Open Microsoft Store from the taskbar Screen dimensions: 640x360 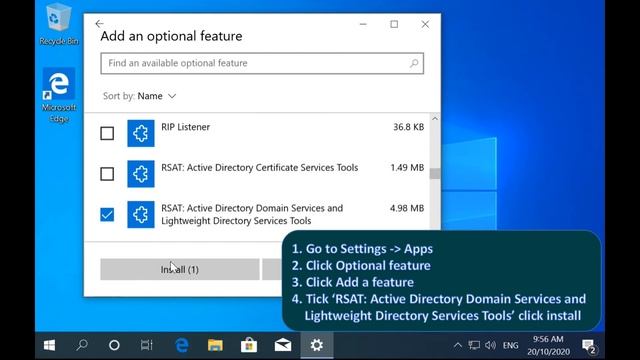tap(249, 345)
